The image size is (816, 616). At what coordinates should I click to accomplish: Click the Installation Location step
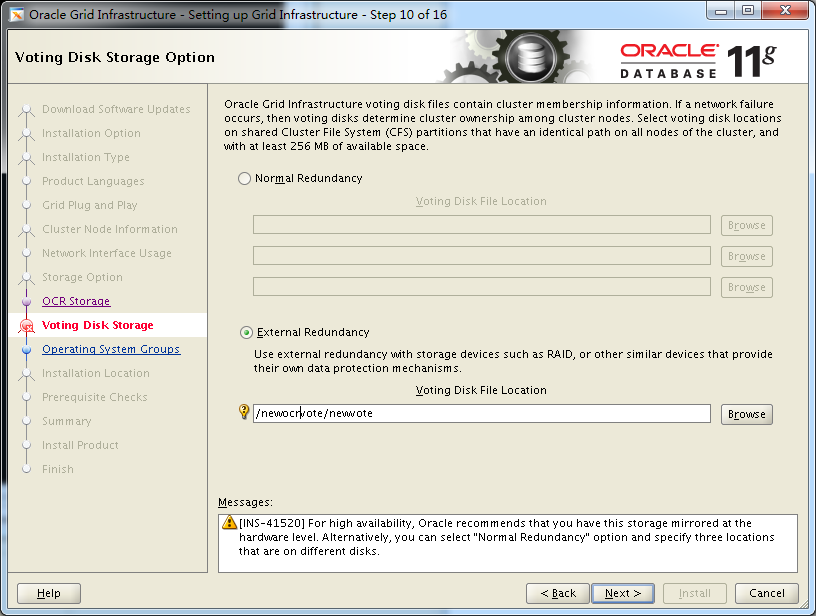coord(96,373)
